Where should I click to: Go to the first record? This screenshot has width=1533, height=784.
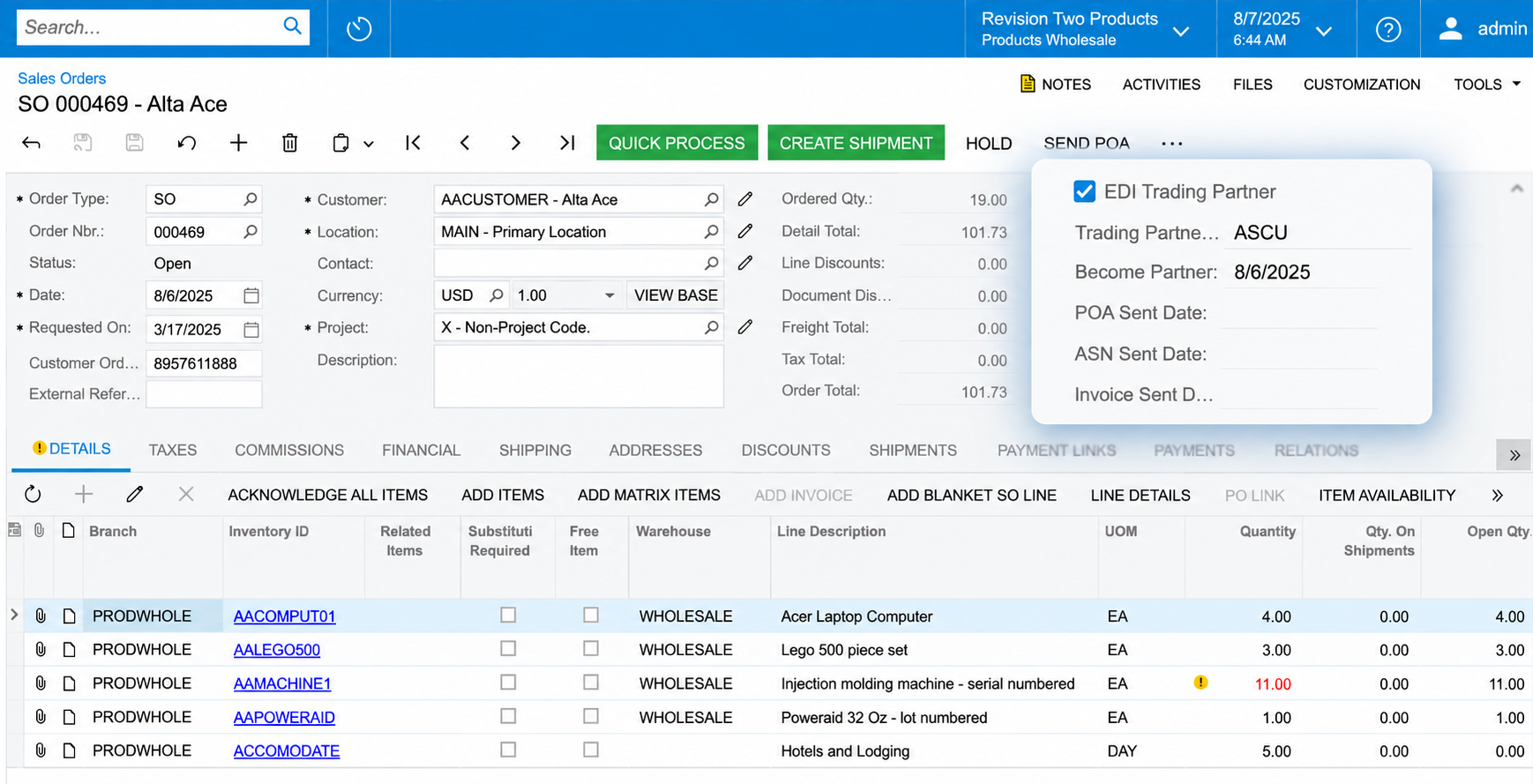[x=413, y=143]
